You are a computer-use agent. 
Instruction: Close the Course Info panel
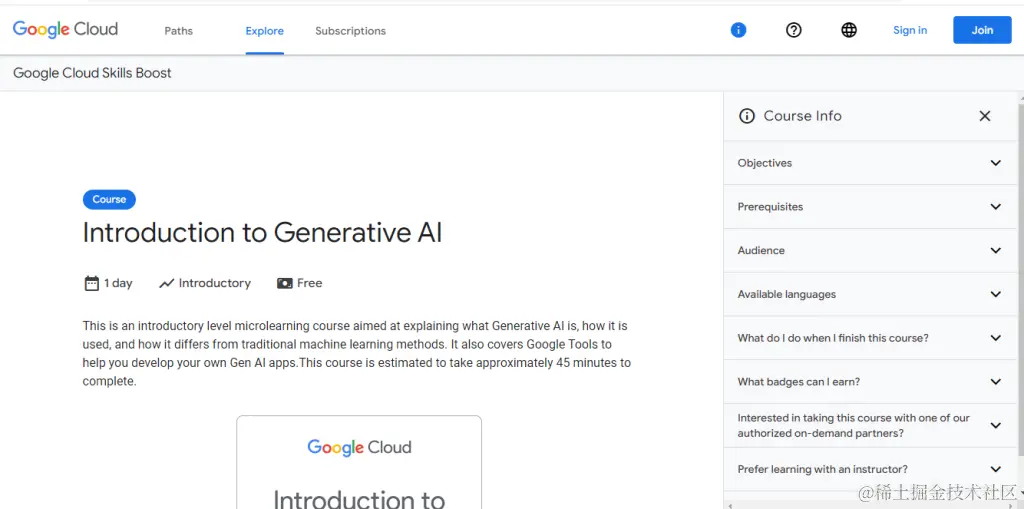985,116
